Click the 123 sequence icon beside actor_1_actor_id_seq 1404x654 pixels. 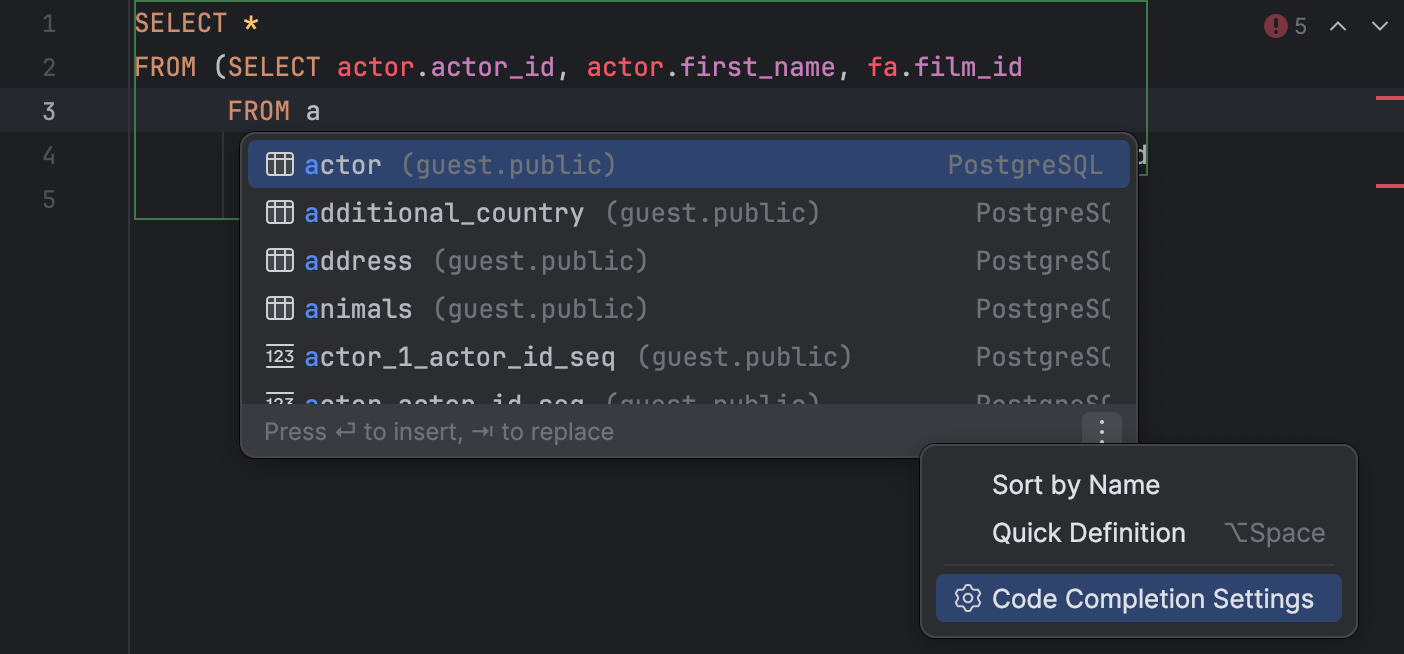pyautogui.click(x=280, y=356)
